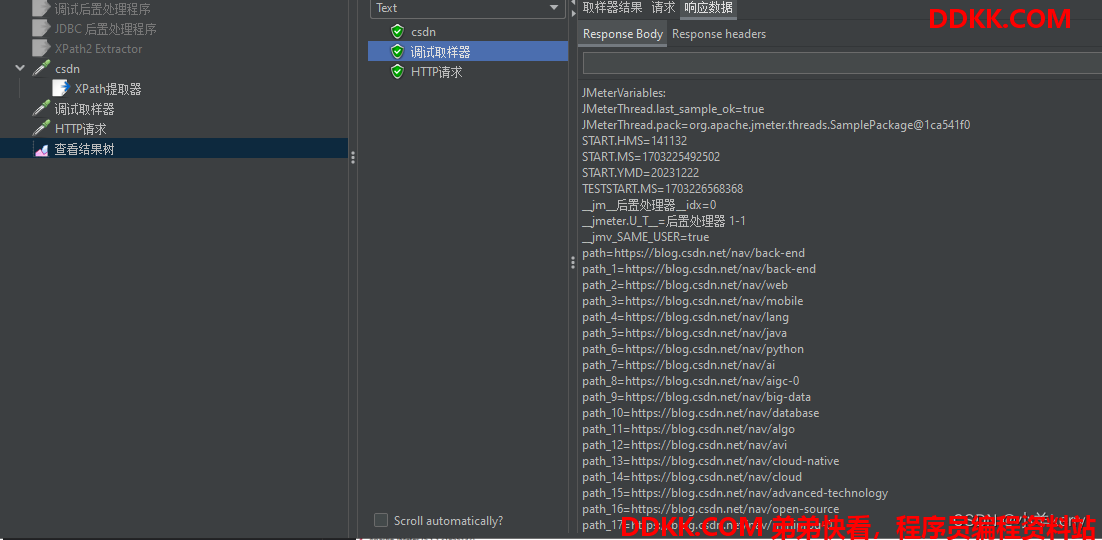Switch to the 取样器结果 tab
This screenshot has height=540, width=1102.
pos(612,8)
